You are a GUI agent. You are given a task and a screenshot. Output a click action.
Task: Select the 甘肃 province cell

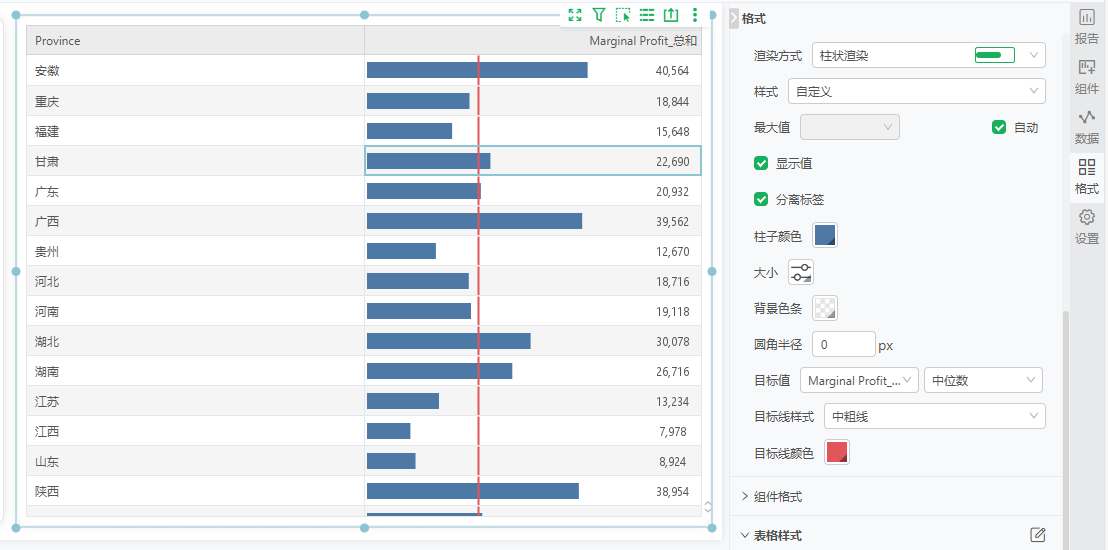196,161
